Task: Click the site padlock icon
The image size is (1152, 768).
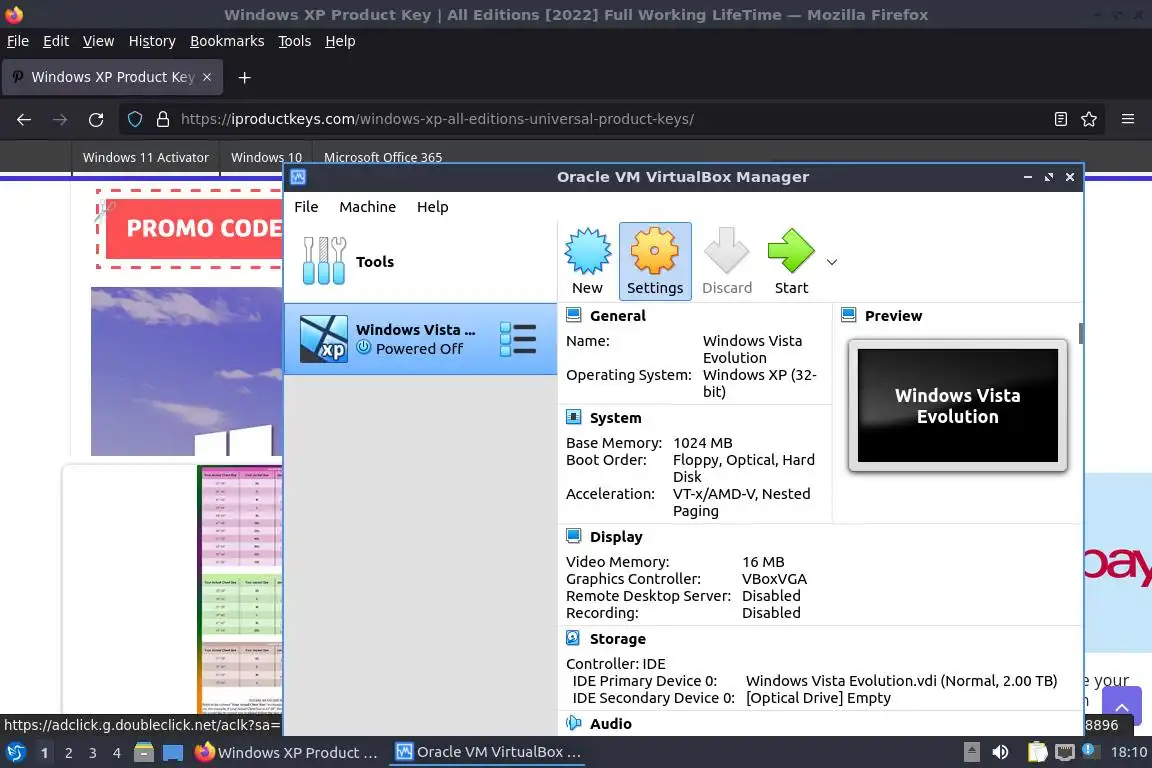Action: 163,119
